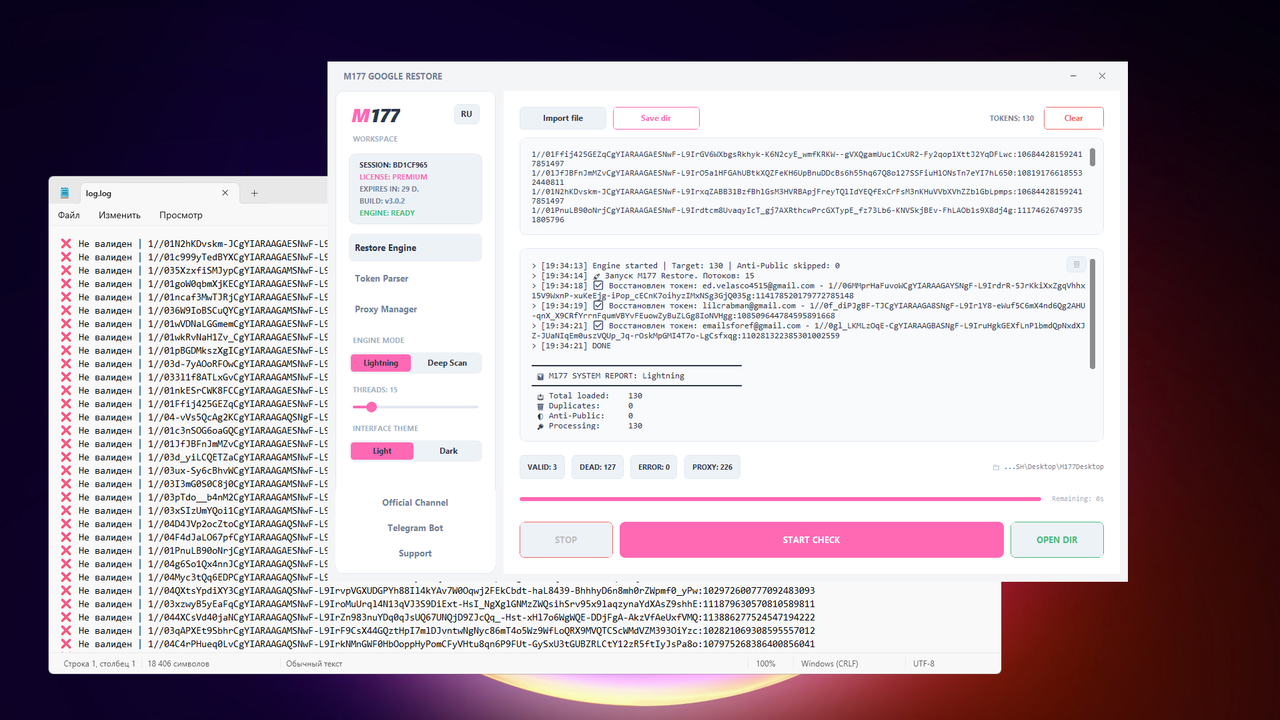The height and width of the screenshot is (720, 1280).
Task: Click inside the imported tokens text area
Action: [811, 187]
